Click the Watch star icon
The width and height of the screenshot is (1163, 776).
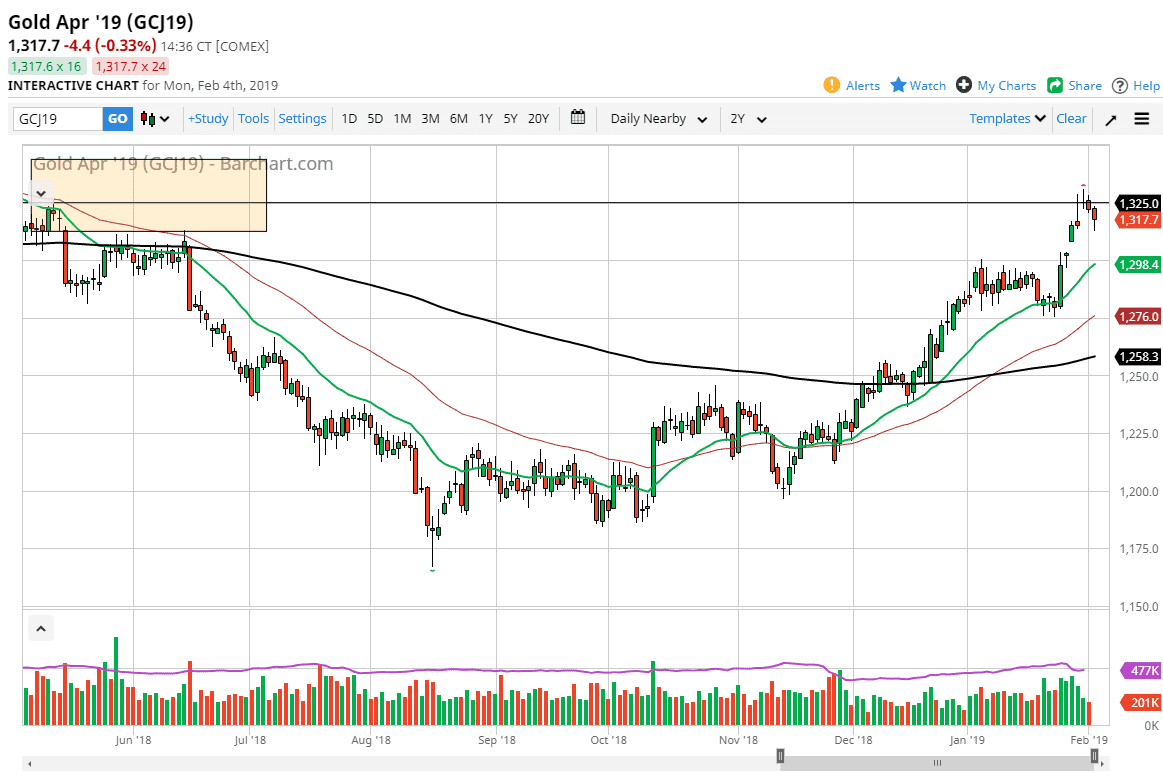pyautogui.click(x=896, y=86)
